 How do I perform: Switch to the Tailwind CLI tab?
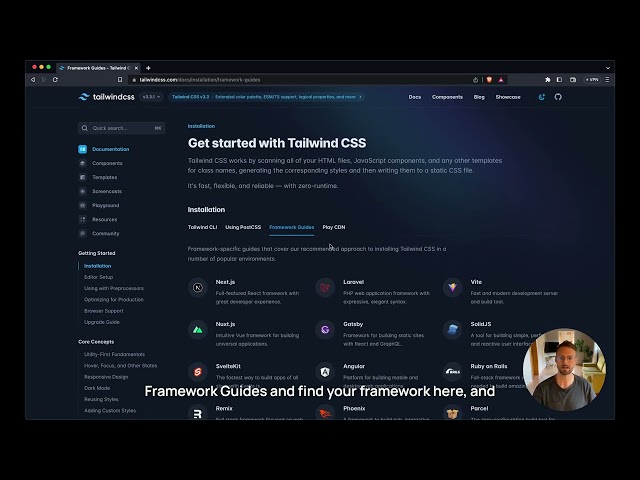tap(202, 227)
